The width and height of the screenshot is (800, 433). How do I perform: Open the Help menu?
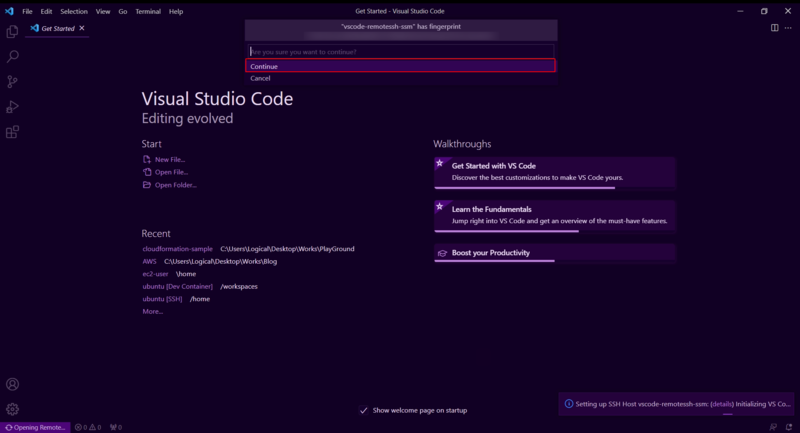[176, 11]
